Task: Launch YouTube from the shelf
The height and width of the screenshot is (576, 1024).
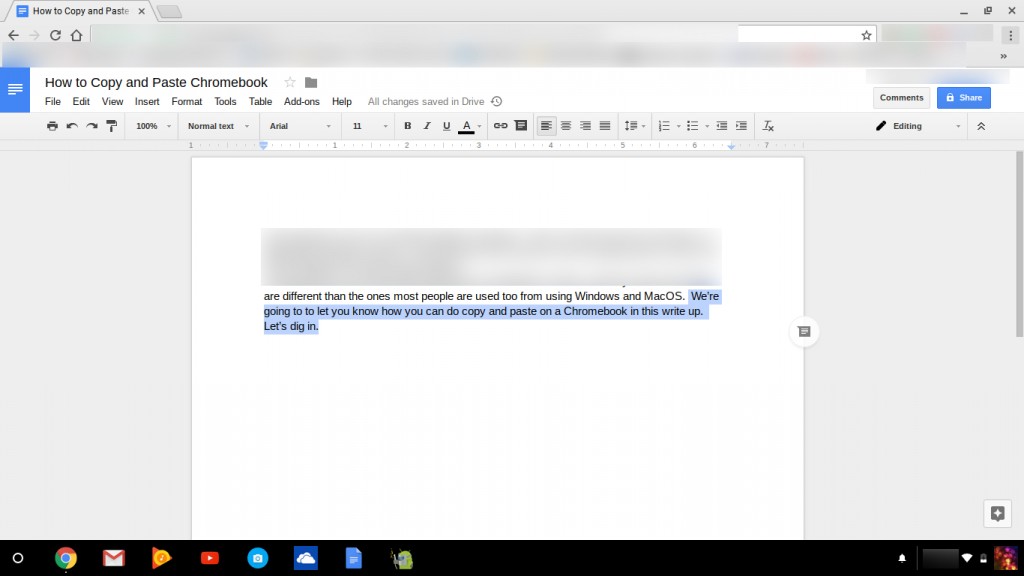Action: click(210, 558)
